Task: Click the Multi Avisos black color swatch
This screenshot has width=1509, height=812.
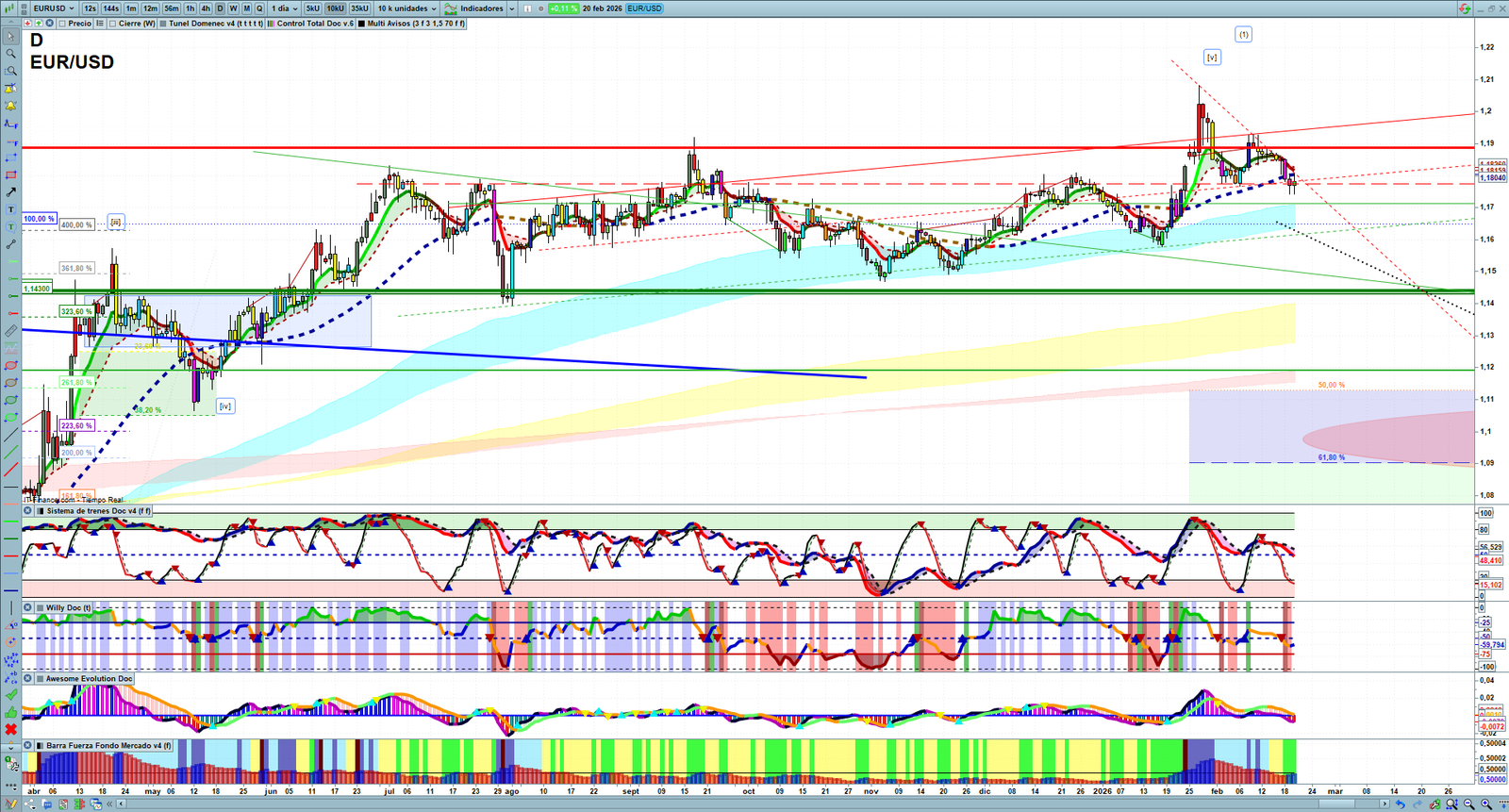Action: [x=362, y=24]
